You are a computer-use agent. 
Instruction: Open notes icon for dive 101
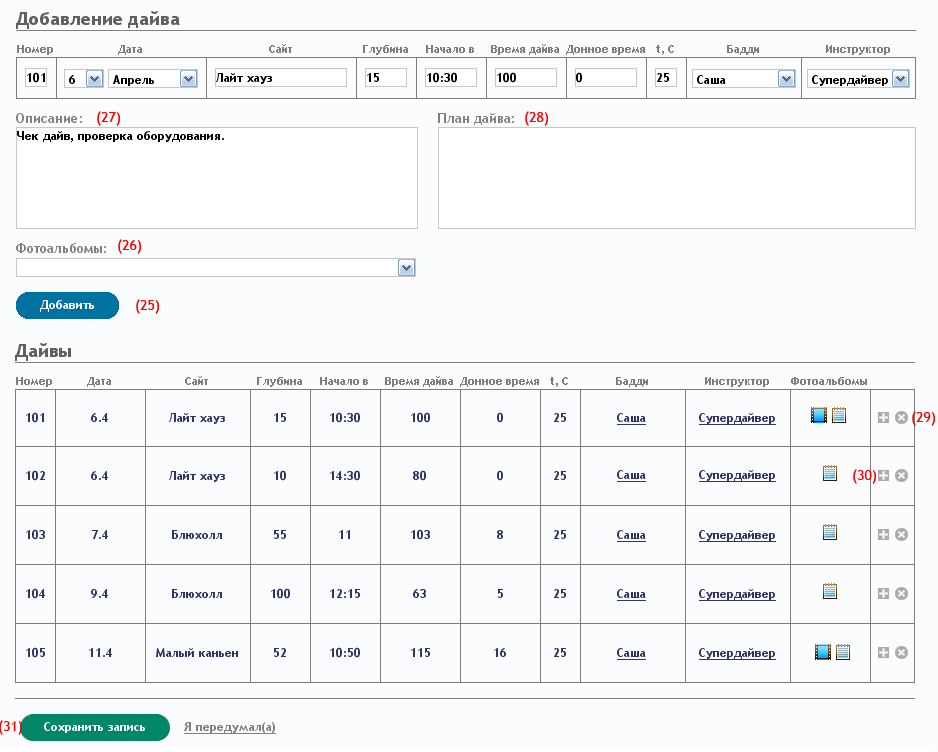[839, 415]
